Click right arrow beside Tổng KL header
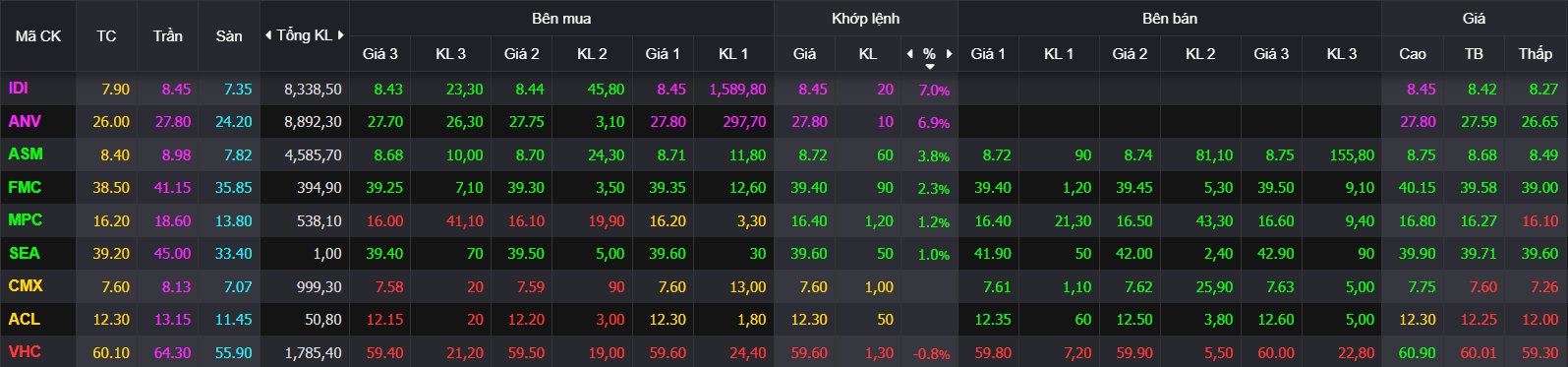 tap(341, 35)
